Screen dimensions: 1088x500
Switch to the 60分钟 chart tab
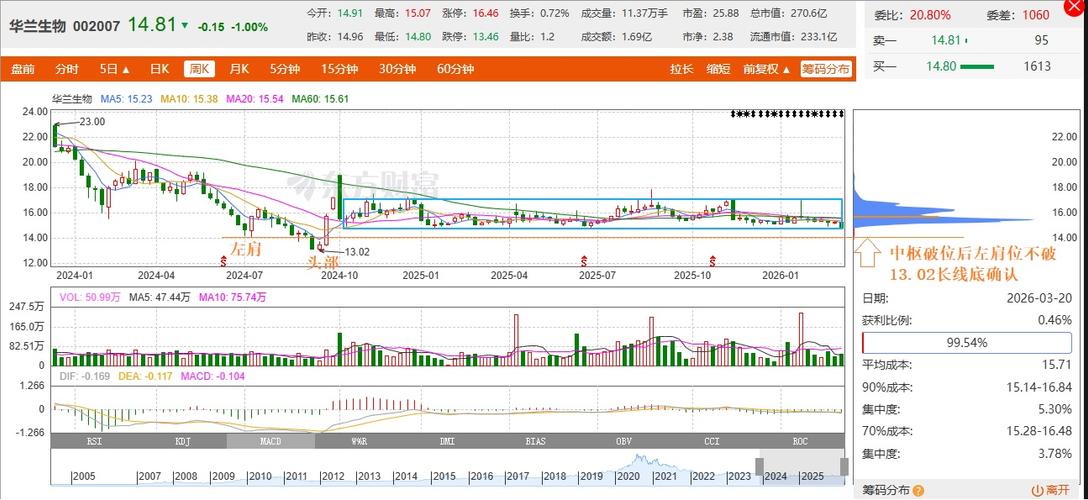tap(455, 69)
